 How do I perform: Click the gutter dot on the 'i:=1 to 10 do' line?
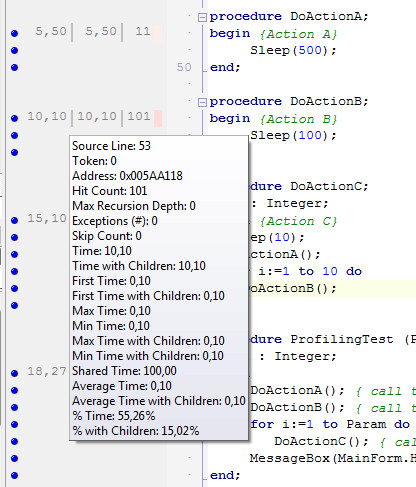pos(14,271)
